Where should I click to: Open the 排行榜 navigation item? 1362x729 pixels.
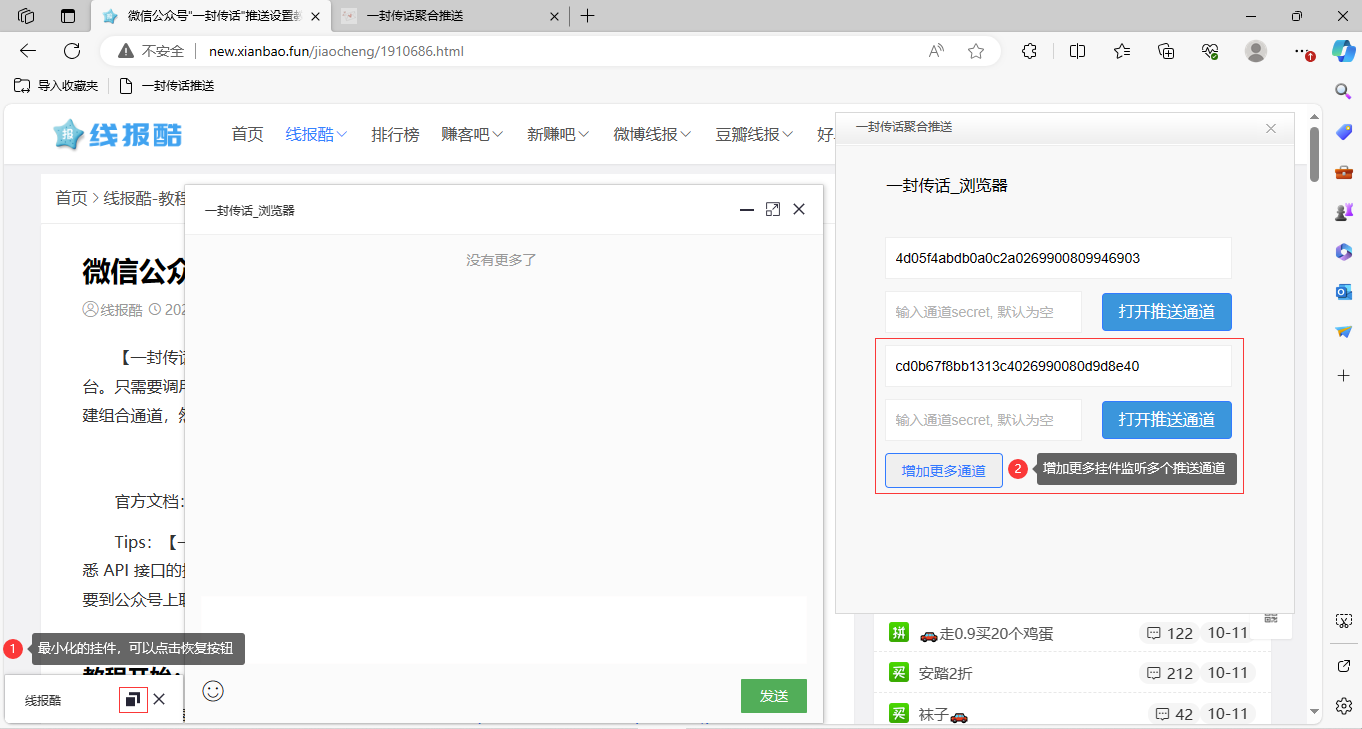pos(395,134)
